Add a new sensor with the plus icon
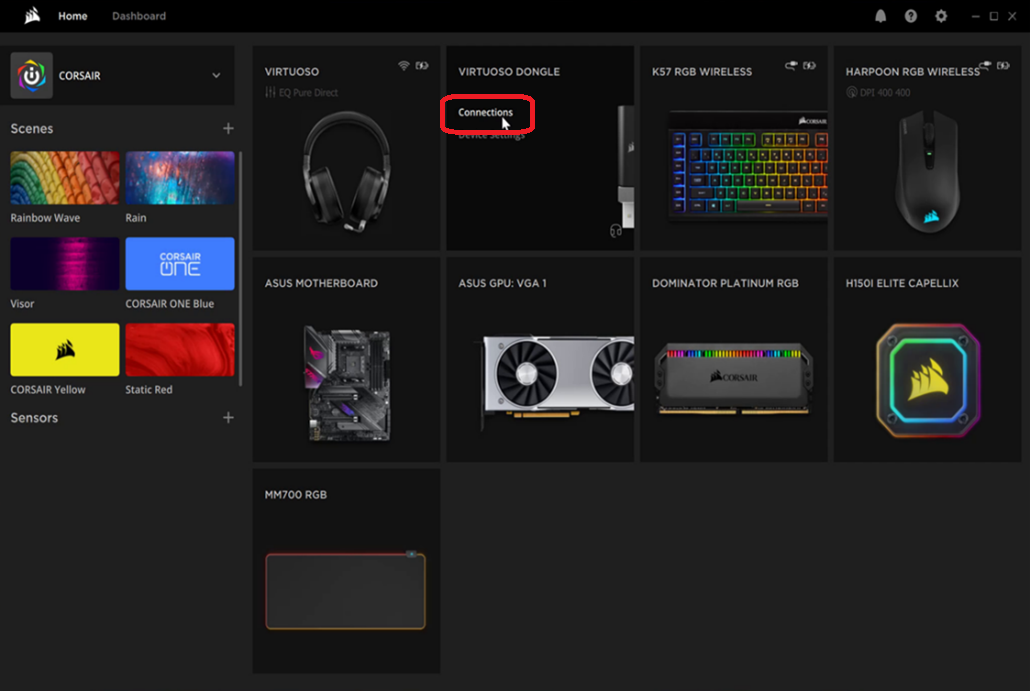Screen dimensions: 1030x691 [228, 417]
